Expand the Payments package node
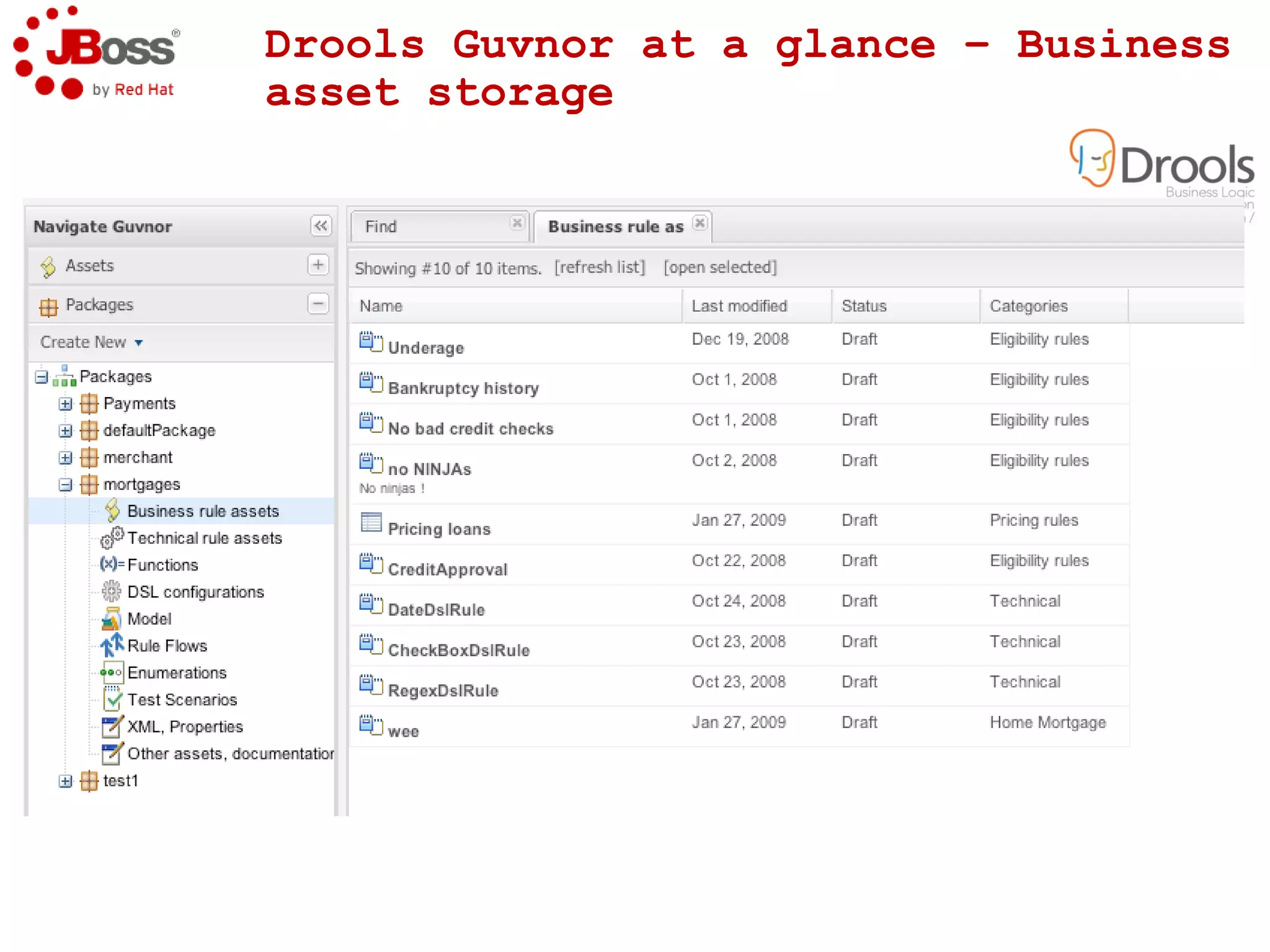The width and height of the screenshot is (1270, 952). [65, 404]
